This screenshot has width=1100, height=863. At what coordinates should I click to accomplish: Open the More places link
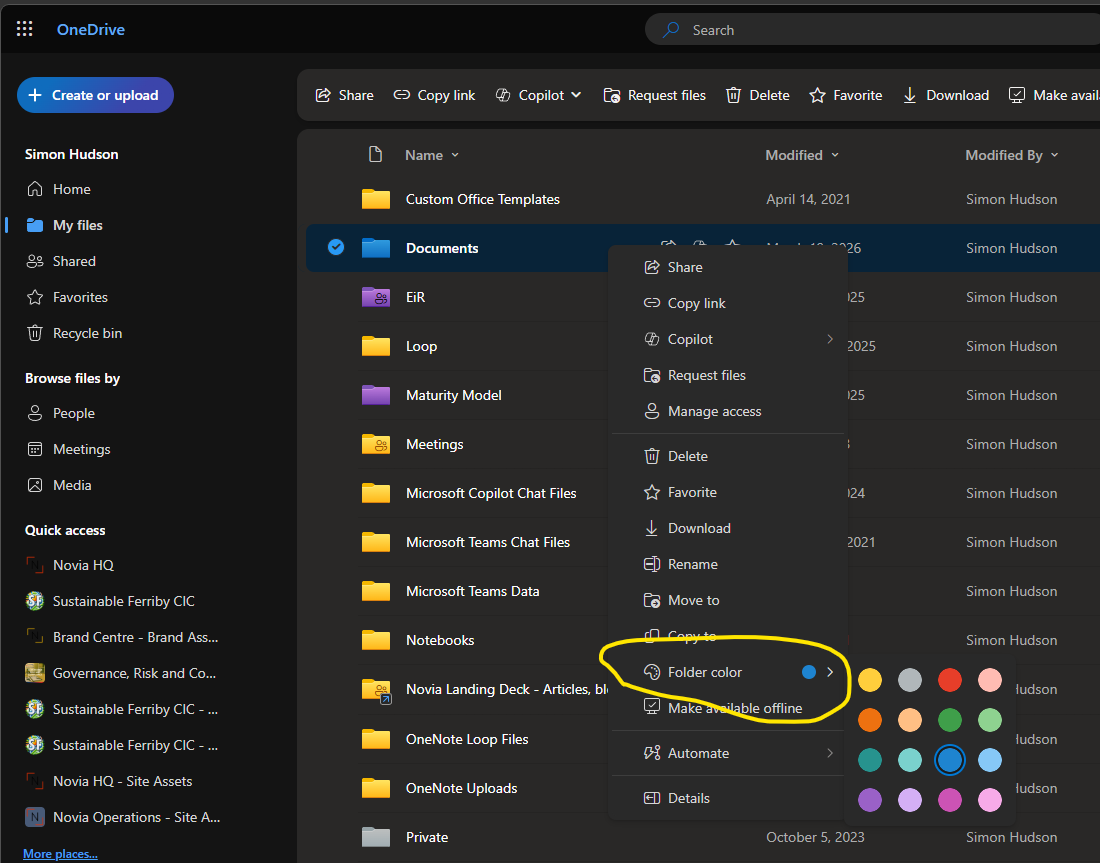[x=60, y=853]
